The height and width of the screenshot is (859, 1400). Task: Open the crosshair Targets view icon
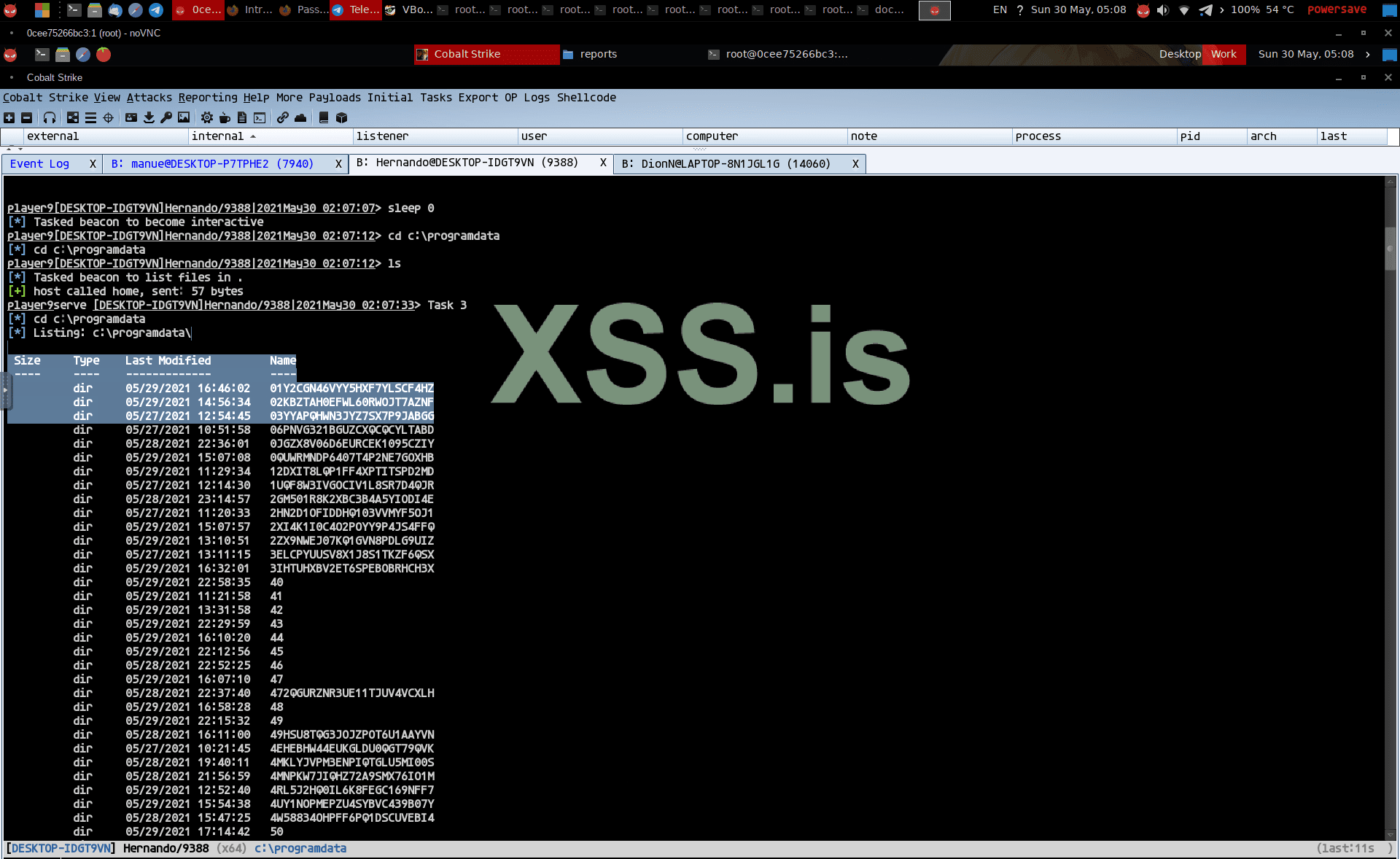point(109,117)
